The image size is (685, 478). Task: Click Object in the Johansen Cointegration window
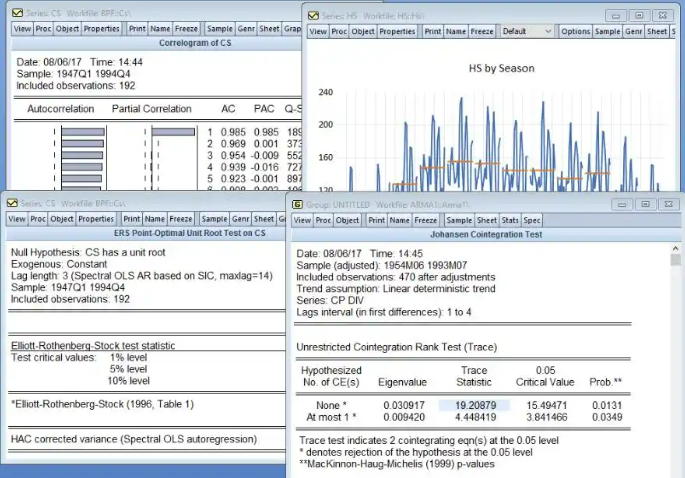[347, 220]
